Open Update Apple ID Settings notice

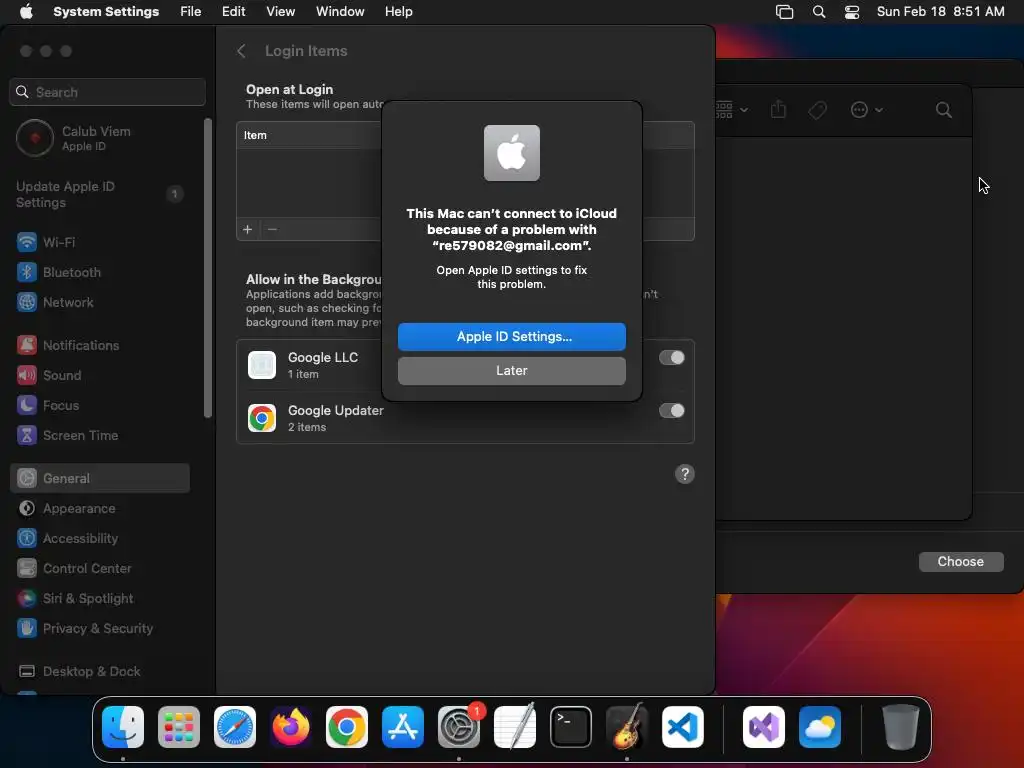(99, 194)
